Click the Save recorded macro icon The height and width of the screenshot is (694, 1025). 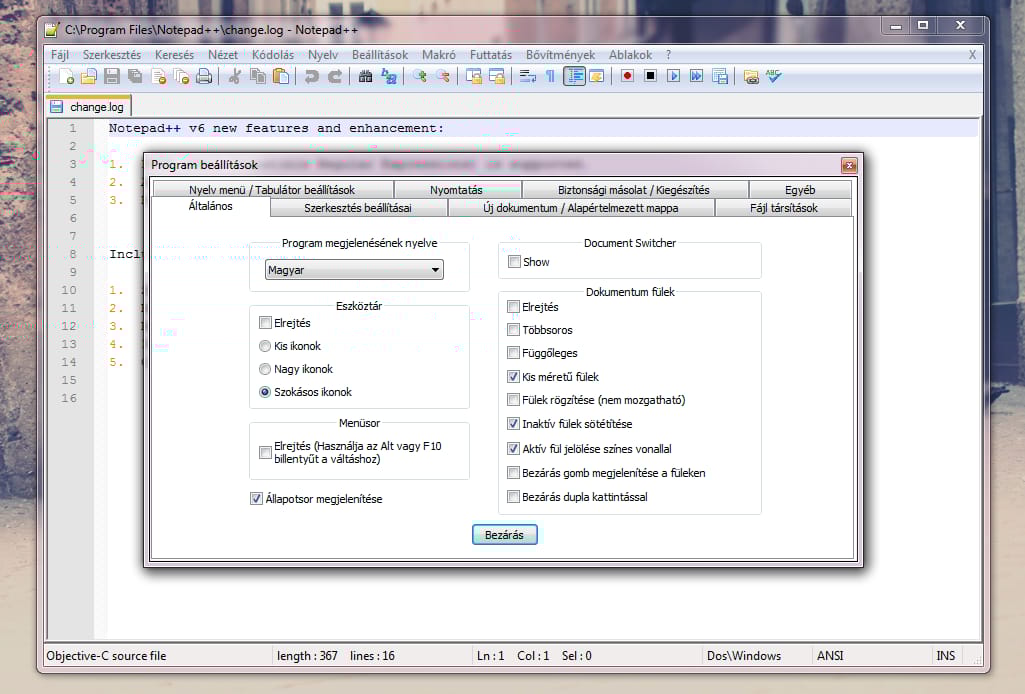pos(720,76)
